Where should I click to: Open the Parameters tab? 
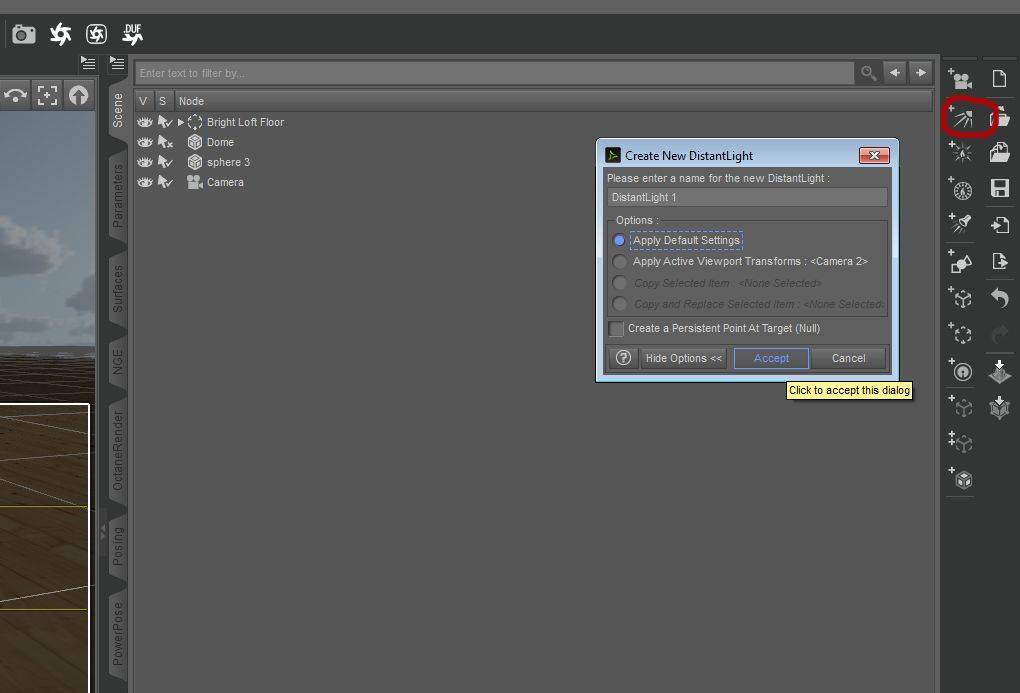(x=118, y=195)
